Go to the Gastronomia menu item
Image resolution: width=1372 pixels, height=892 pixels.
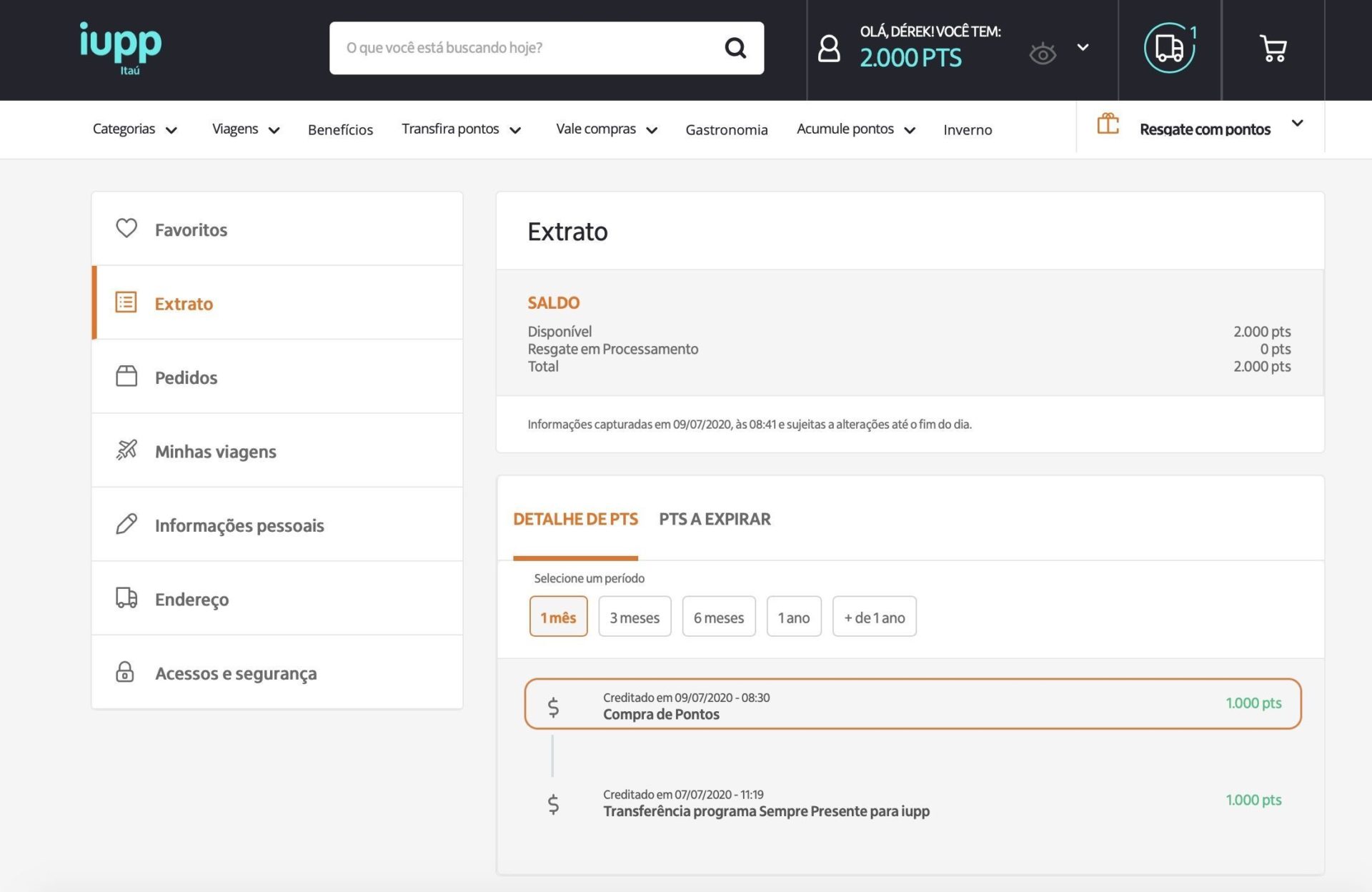(x=727, y=129)
